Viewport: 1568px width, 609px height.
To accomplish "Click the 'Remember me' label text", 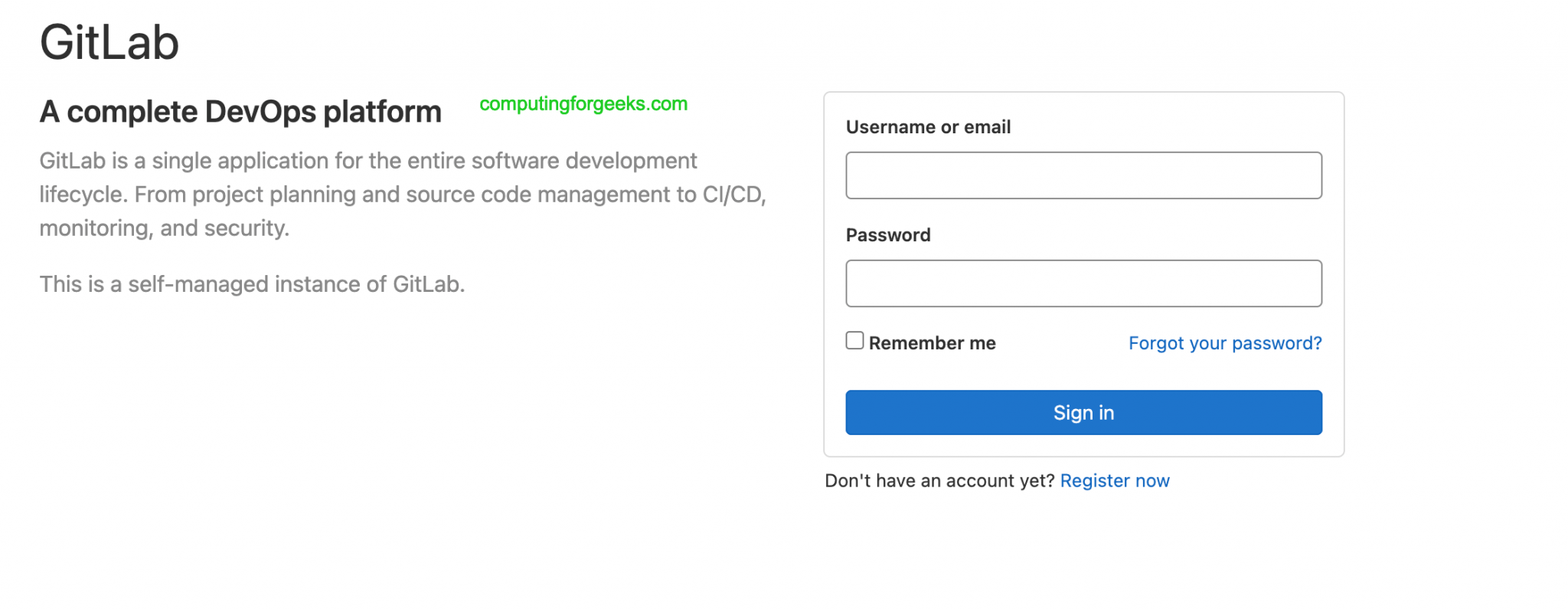I will pos(932,343).
